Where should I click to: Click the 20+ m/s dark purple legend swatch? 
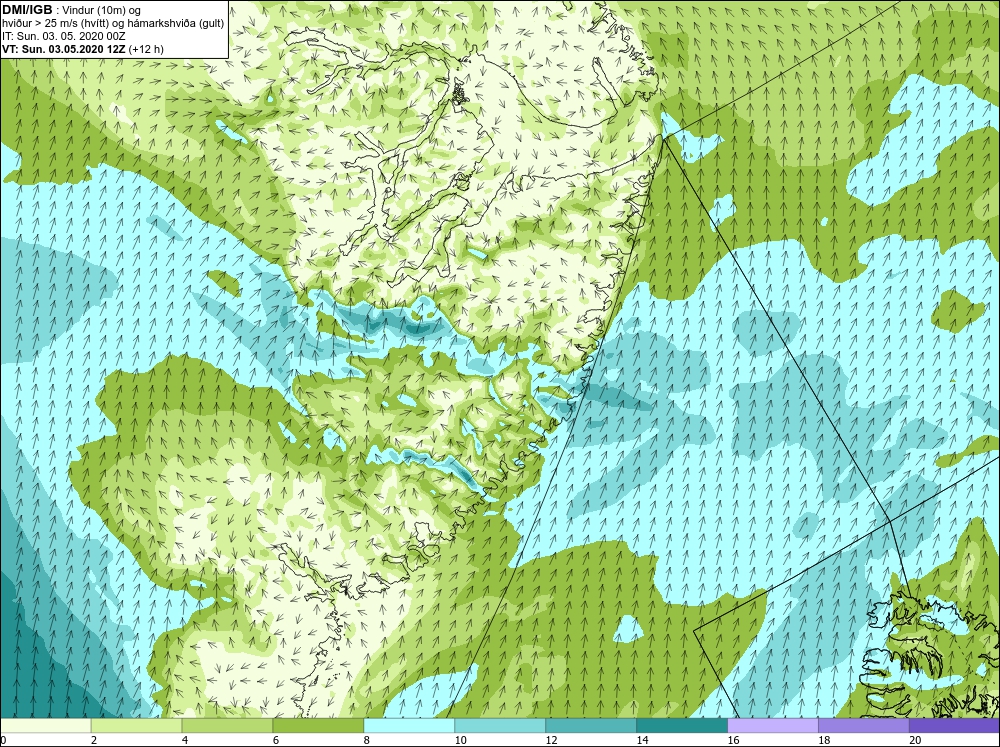coord(954,725)
